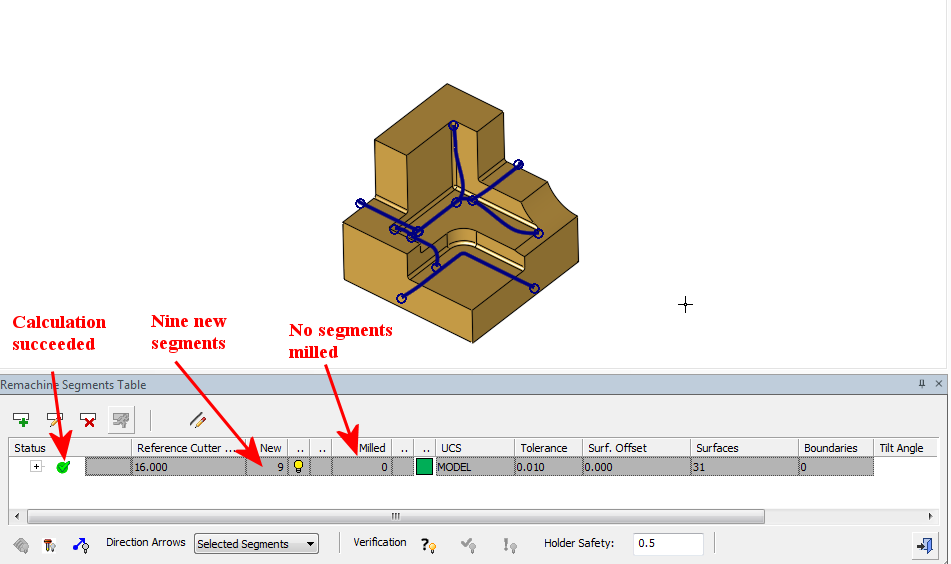This screenshot has width=951, height=564.
Task: Pin the Remachine Segments Table panel
Action: pyautogui.click(x=922, y=384)
